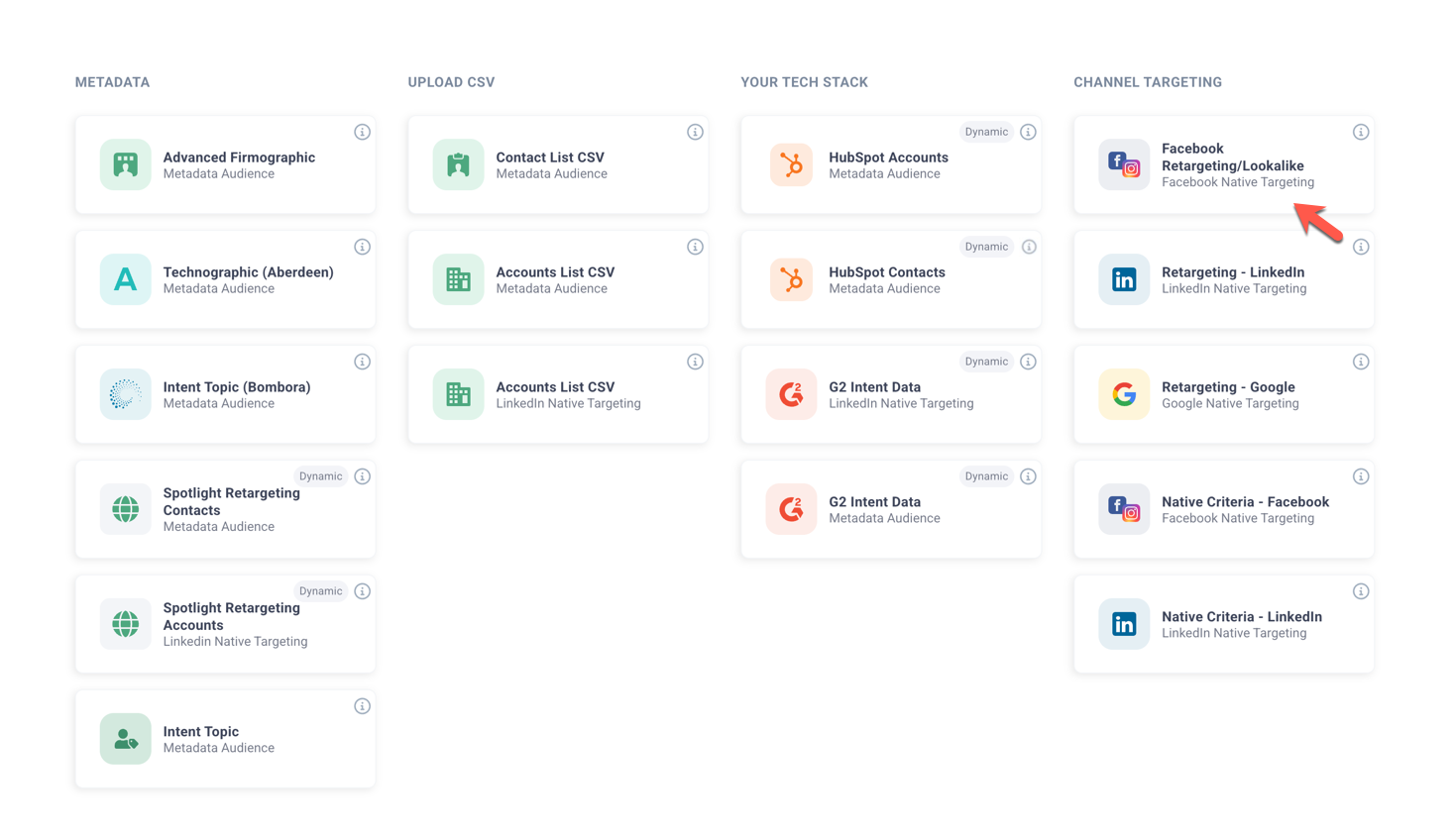Click the HubSpot Accounts sprocket icon

tap(791, 164)
